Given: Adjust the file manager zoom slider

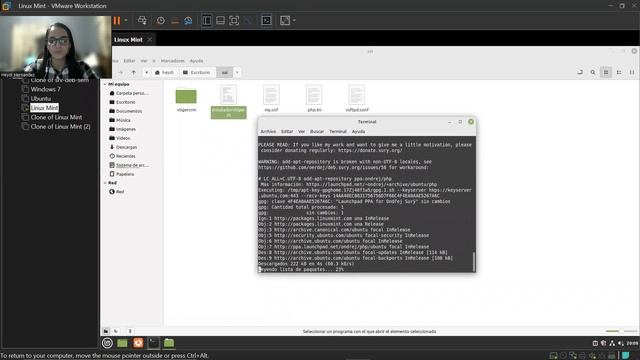Looking at the screenshot, I should [x=620, y=331].
